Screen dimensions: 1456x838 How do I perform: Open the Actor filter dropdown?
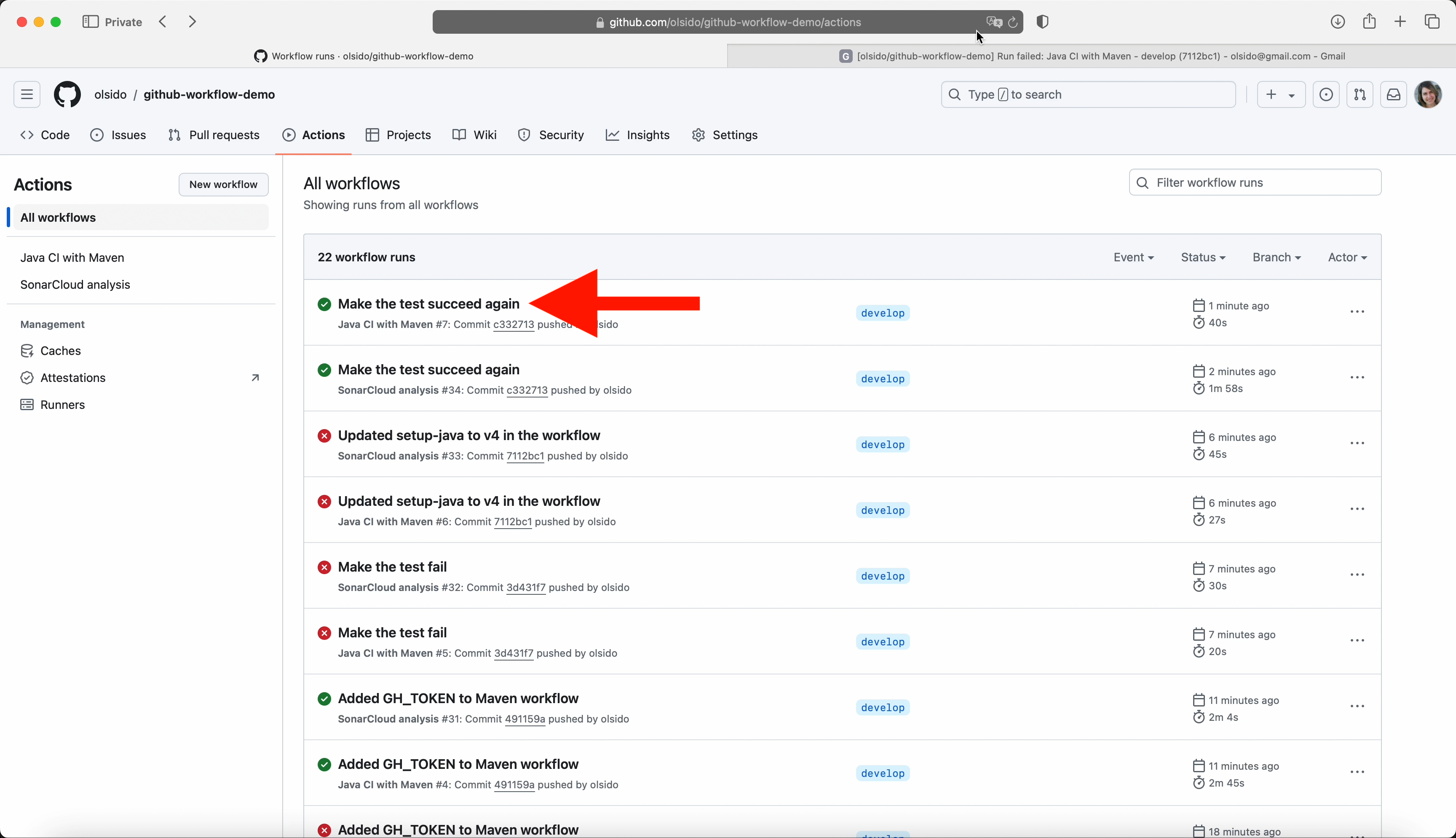1347,257
